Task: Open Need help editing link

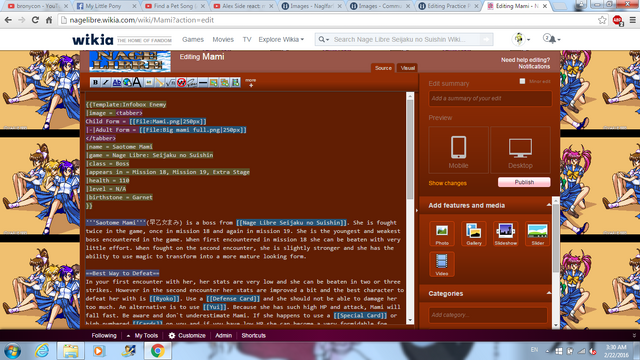Action: 525,60
